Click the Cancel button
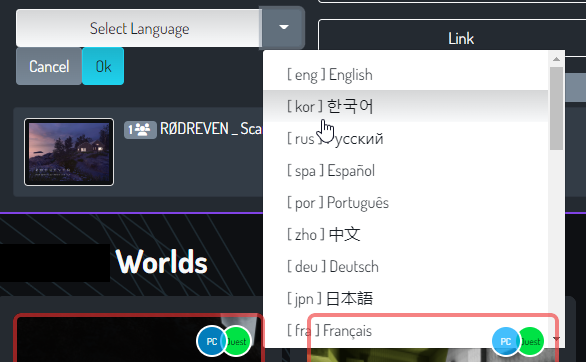Viewport: 586px width, 362px height. point(49,66)
